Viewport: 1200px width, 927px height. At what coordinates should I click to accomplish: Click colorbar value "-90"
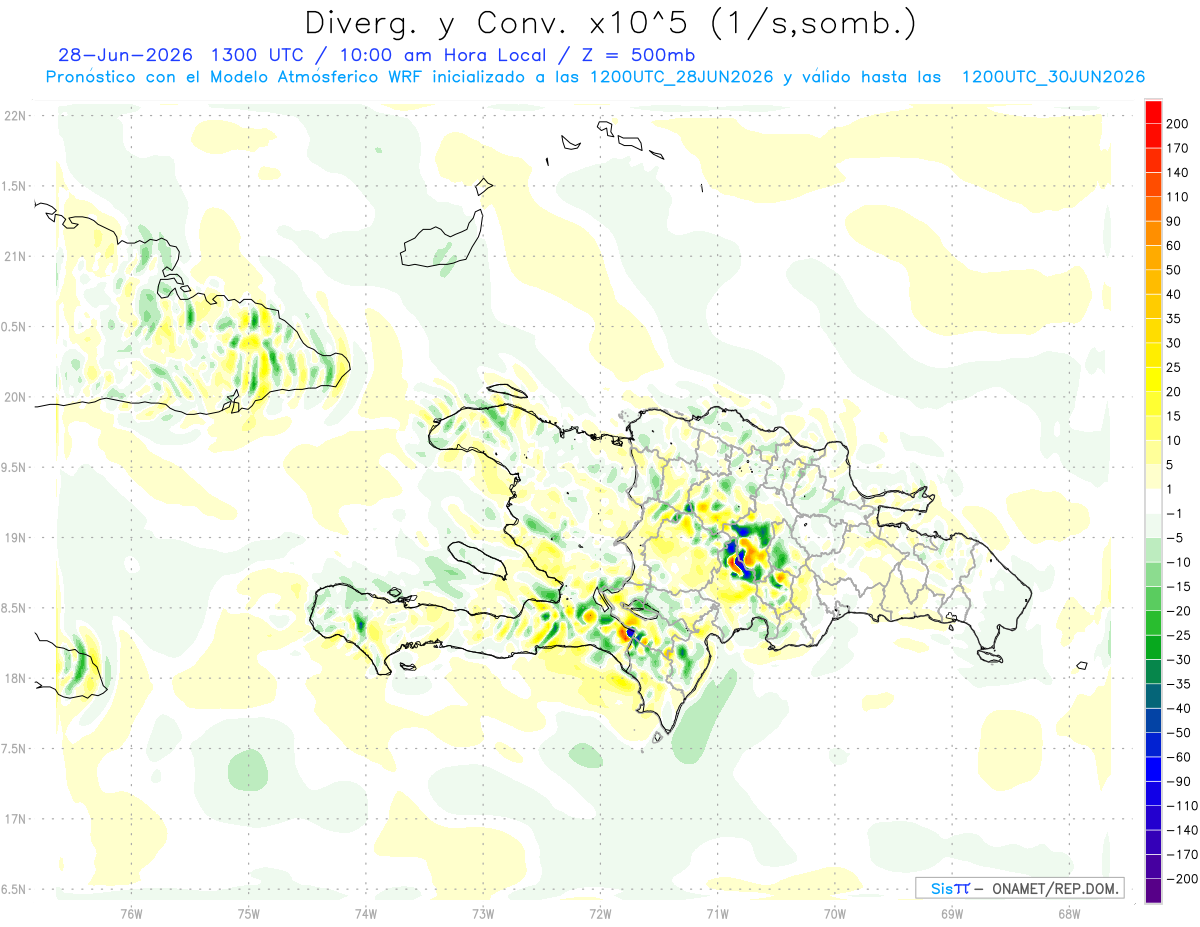click(1179, 781)
